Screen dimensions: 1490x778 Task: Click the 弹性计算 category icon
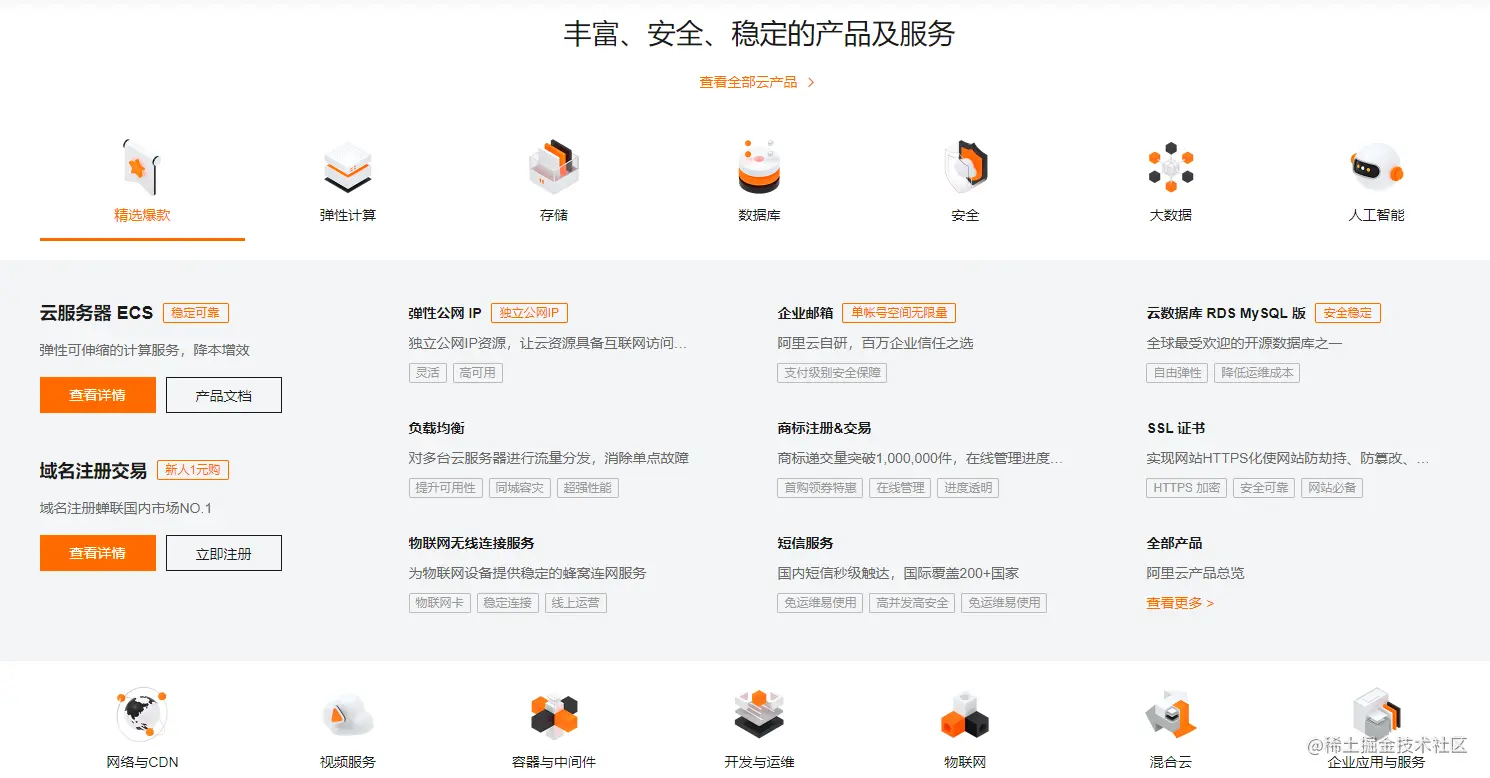(348, 168)
